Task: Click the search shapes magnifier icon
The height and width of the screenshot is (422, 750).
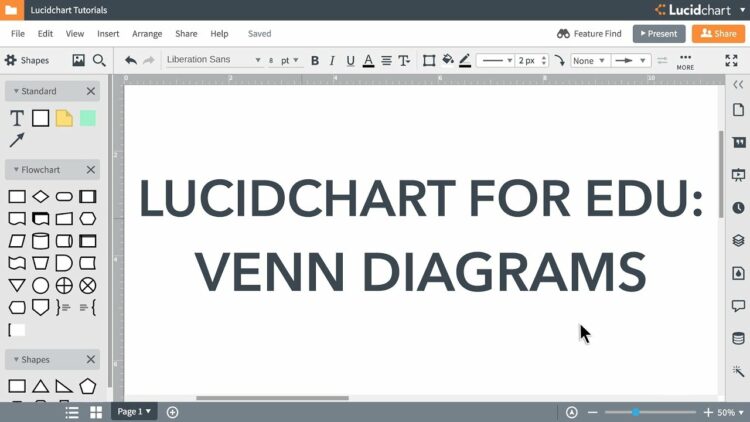Action: (99, 60)
